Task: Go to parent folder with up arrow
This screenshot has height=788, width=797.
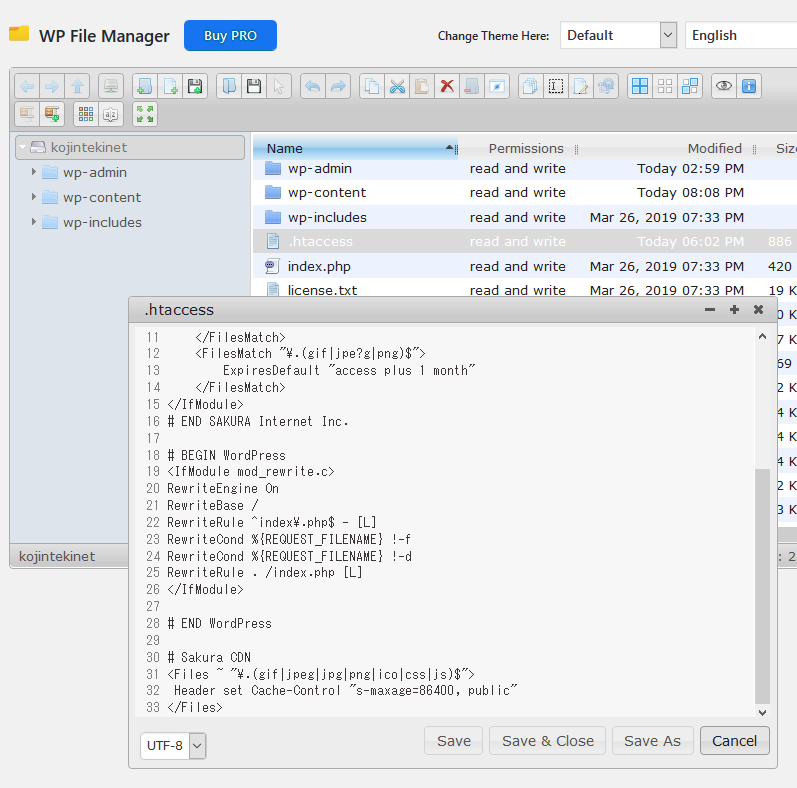Action: (77, 86)
